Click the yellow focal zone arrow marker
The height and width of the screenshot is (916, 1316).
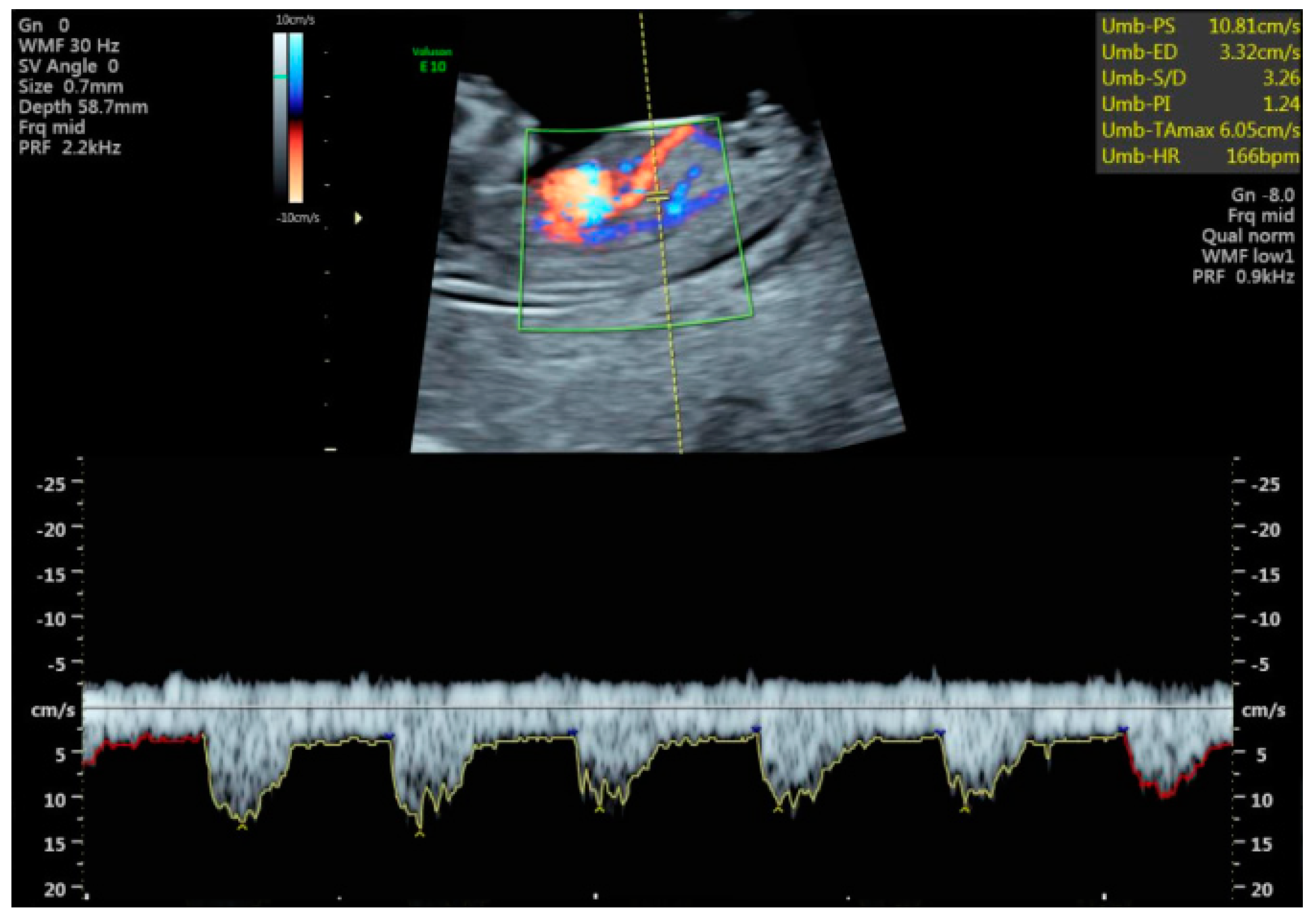click(358, 218)
